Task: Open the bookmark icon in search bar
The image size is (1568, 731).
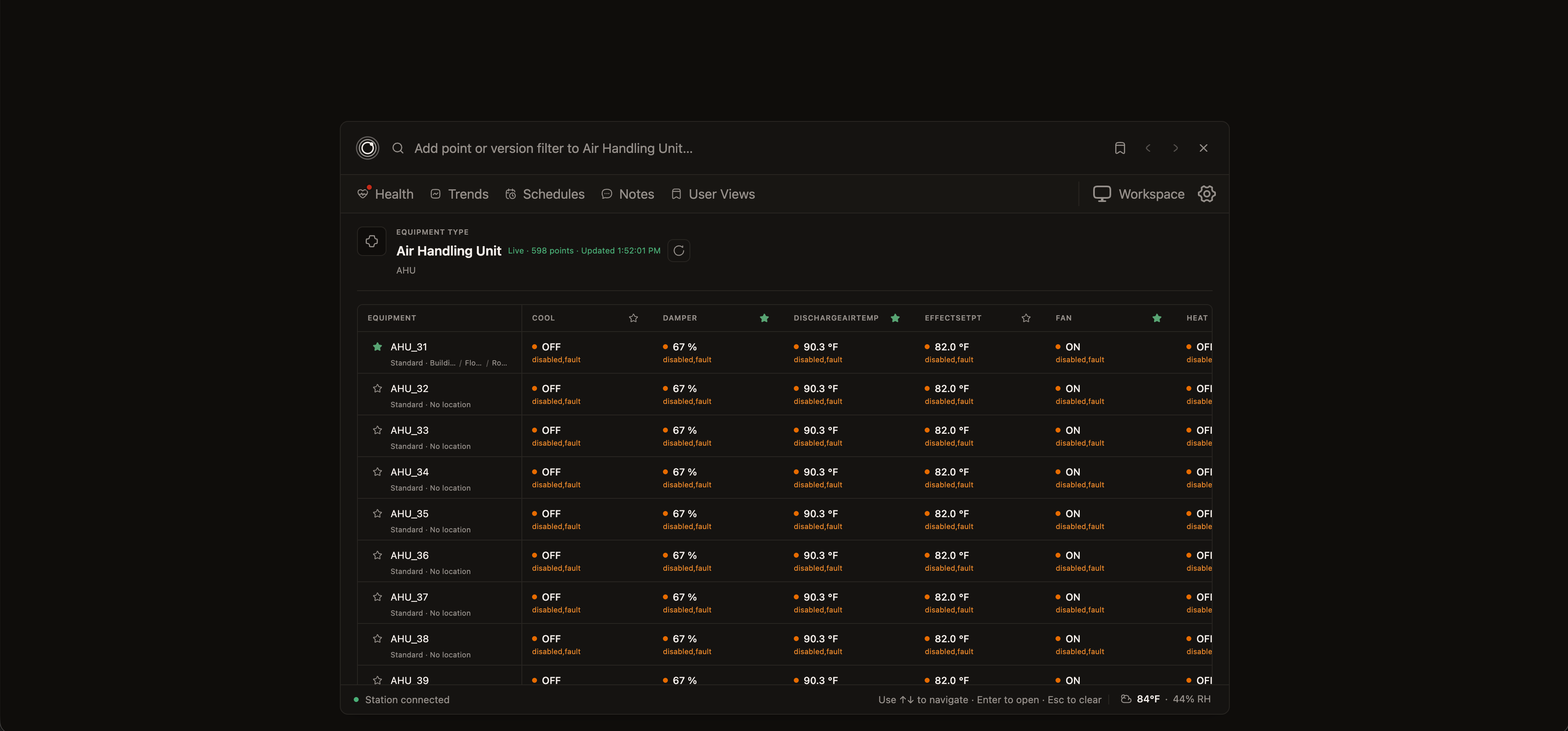Action: click(x=1120, y=148)
